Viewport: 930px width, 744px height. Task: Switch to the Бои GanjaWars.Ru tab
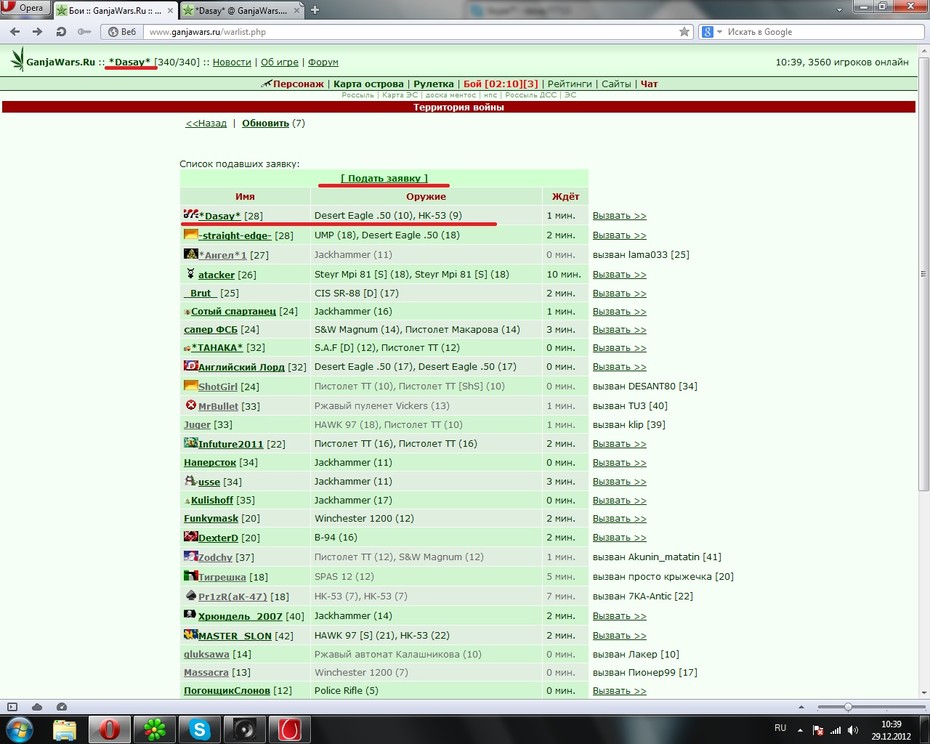click(x=115, y=10)
